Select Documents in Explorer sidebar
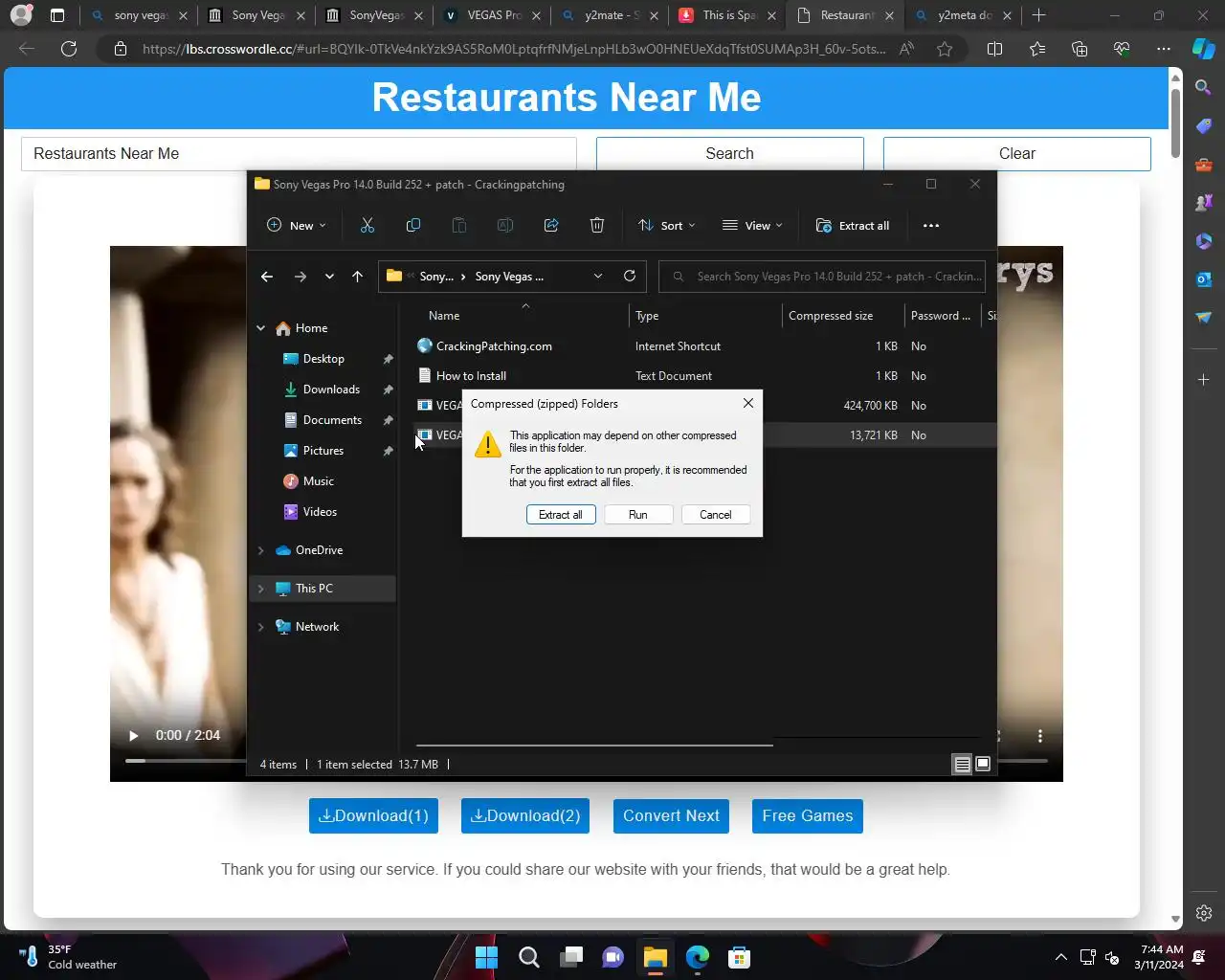This screenshot has width=1225, height=980. [x=332, y=420]
